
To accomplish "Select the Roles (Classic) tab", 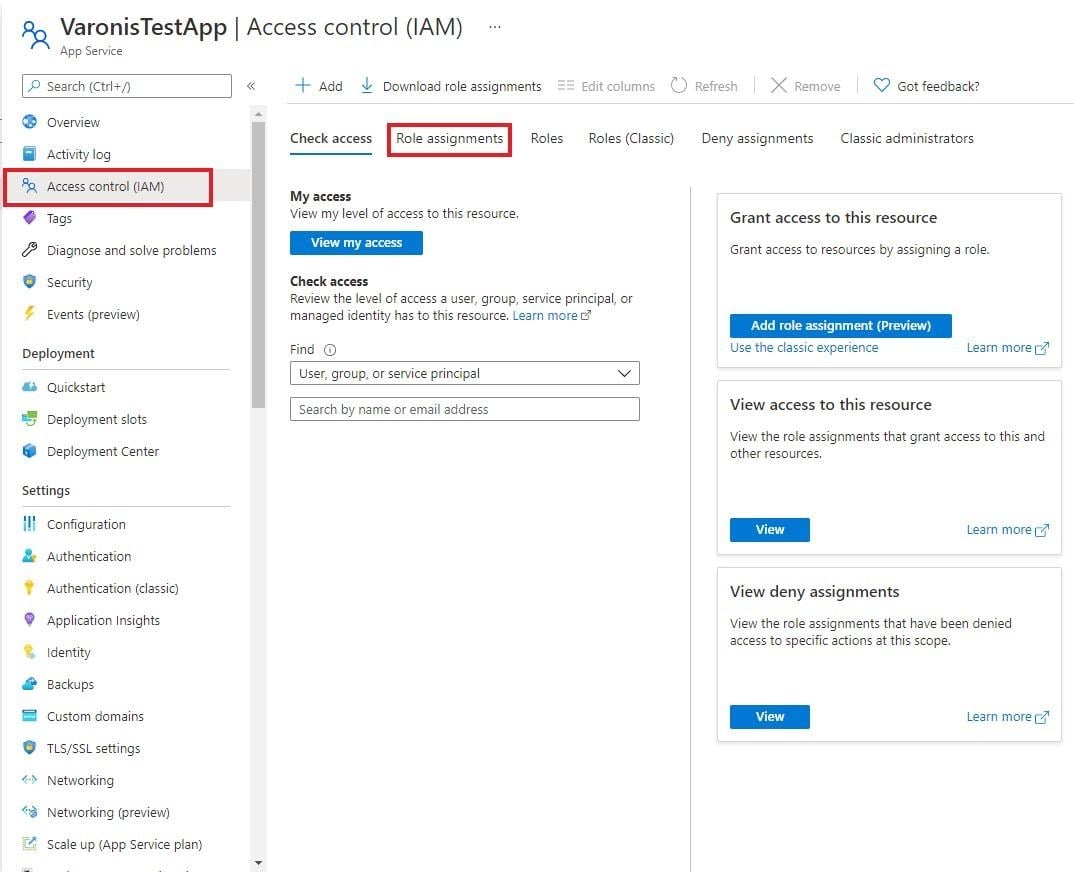I will click(631, 138).
